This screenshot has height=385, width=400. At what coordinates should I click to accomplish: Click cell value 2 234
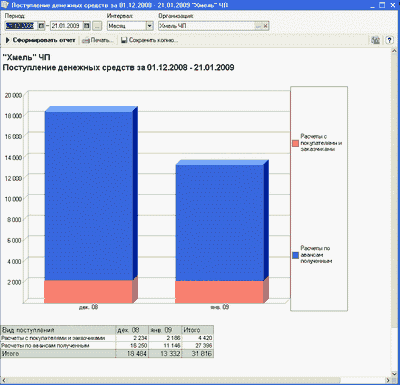click(132, 338)
